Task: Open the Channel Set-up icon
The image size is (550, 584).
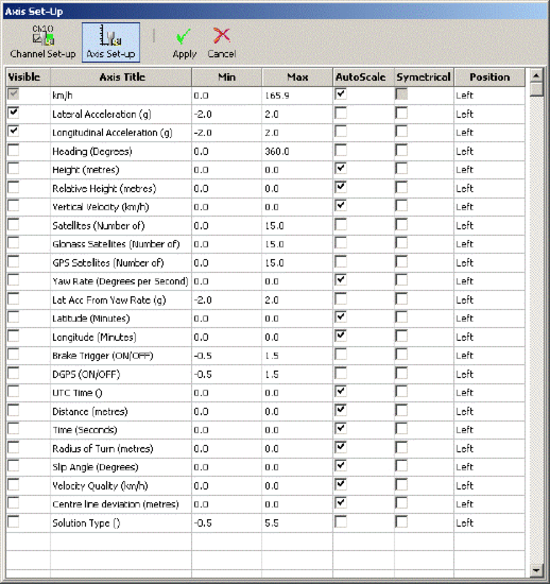Action: click(42, 42)
